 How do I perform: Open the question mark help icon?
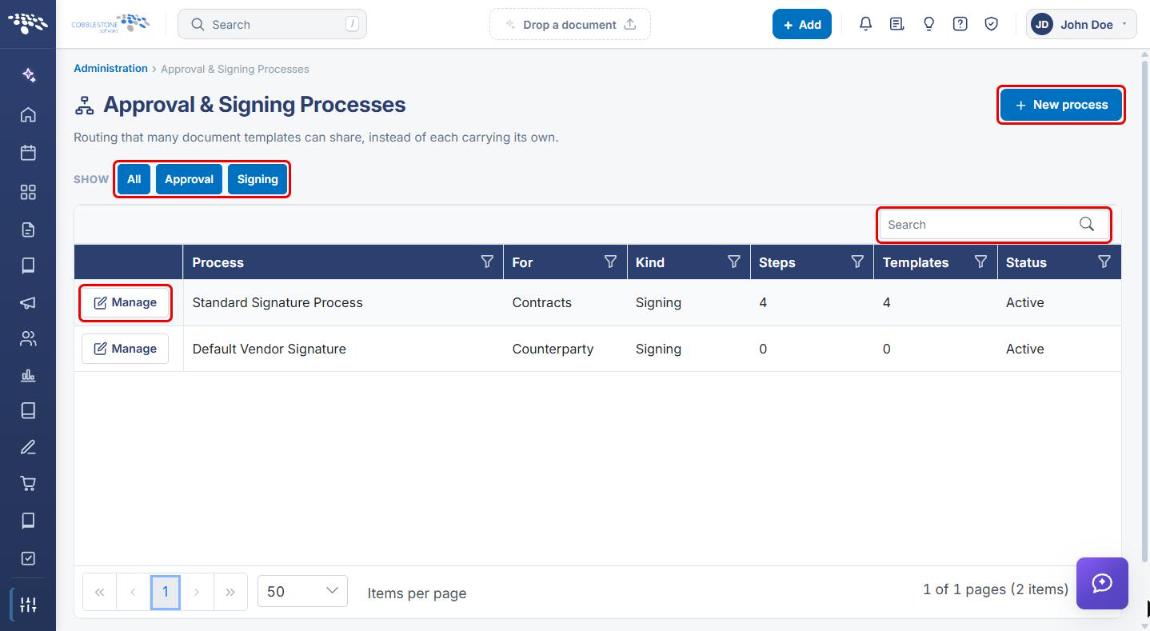(x=959, y=24)
